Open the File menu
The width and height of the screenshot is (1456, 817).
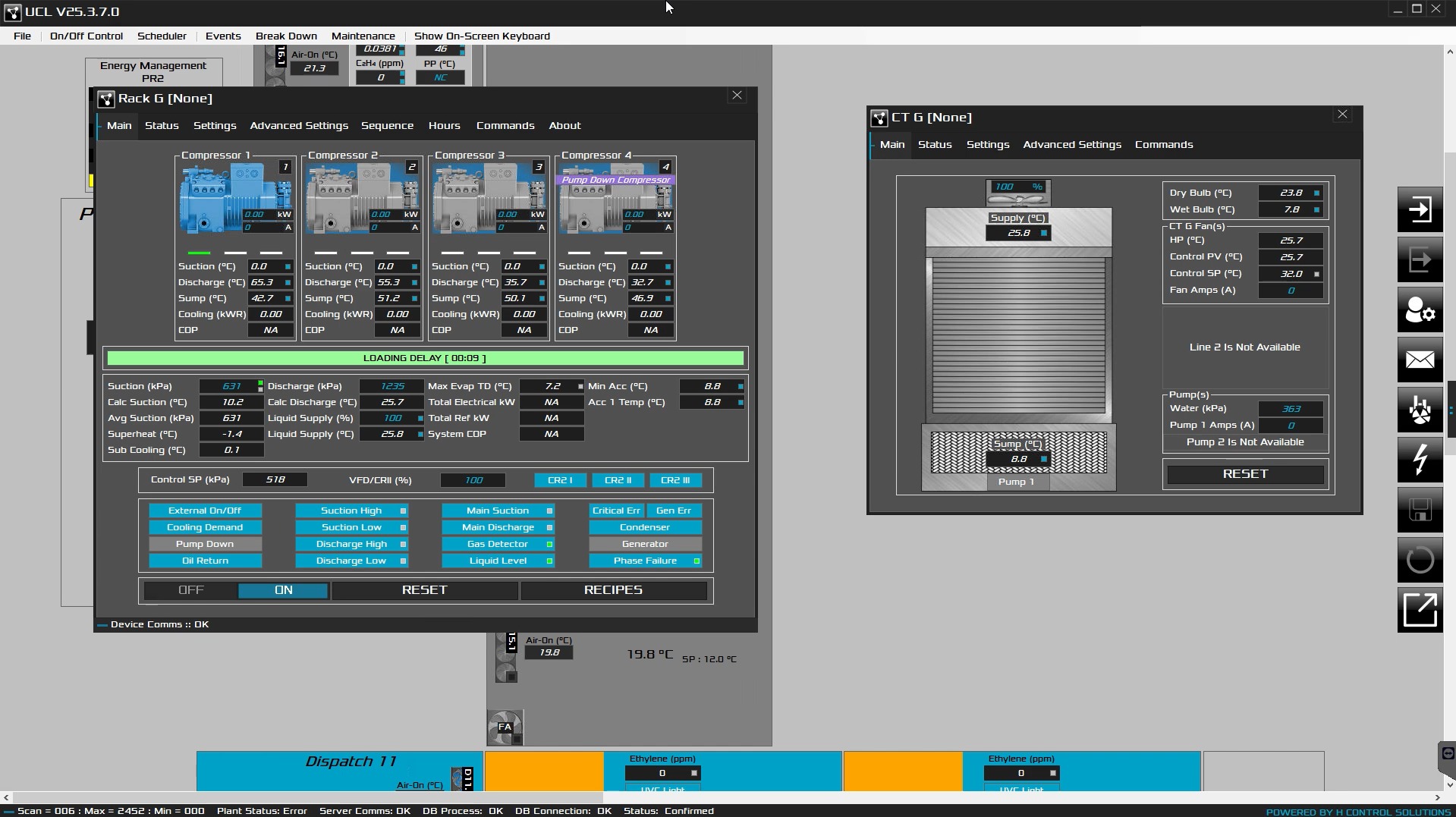23,36
